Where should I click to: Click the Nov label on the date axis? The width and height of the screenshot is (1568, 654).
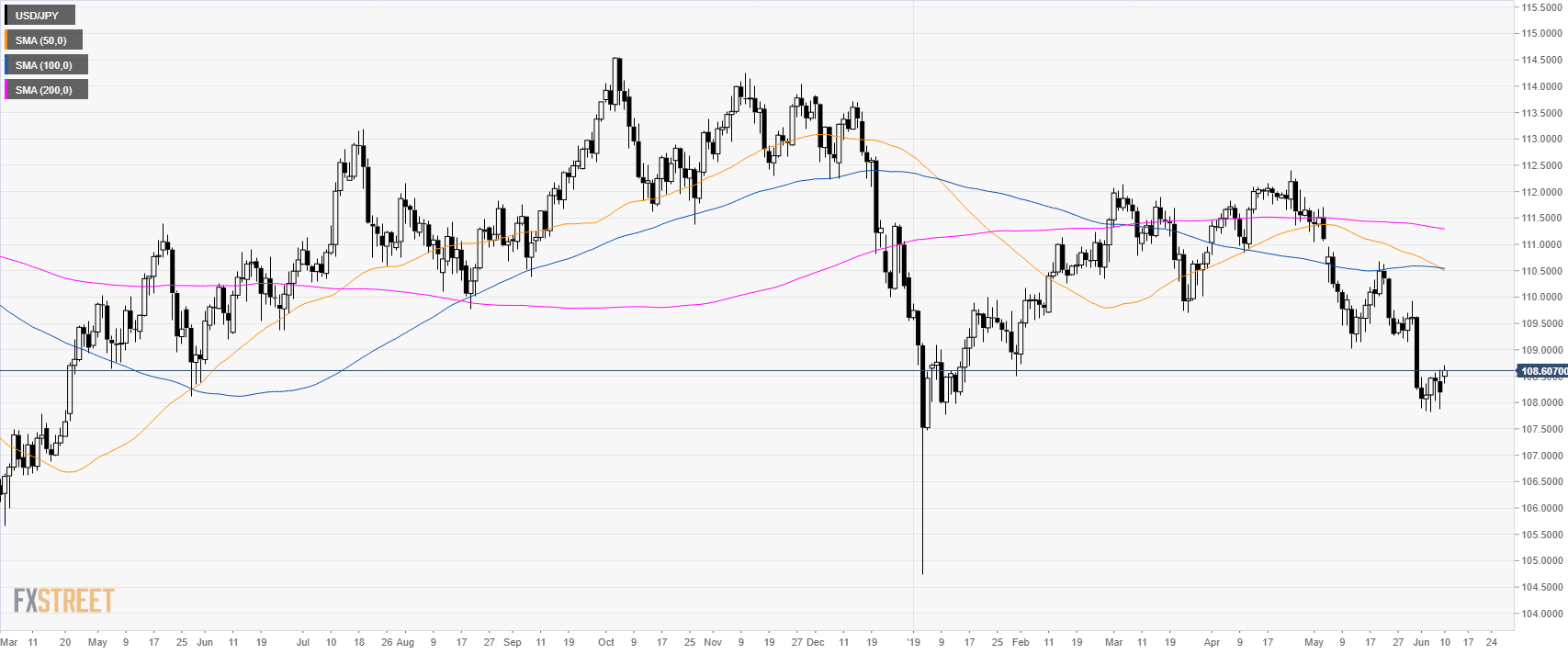point(713,642)
